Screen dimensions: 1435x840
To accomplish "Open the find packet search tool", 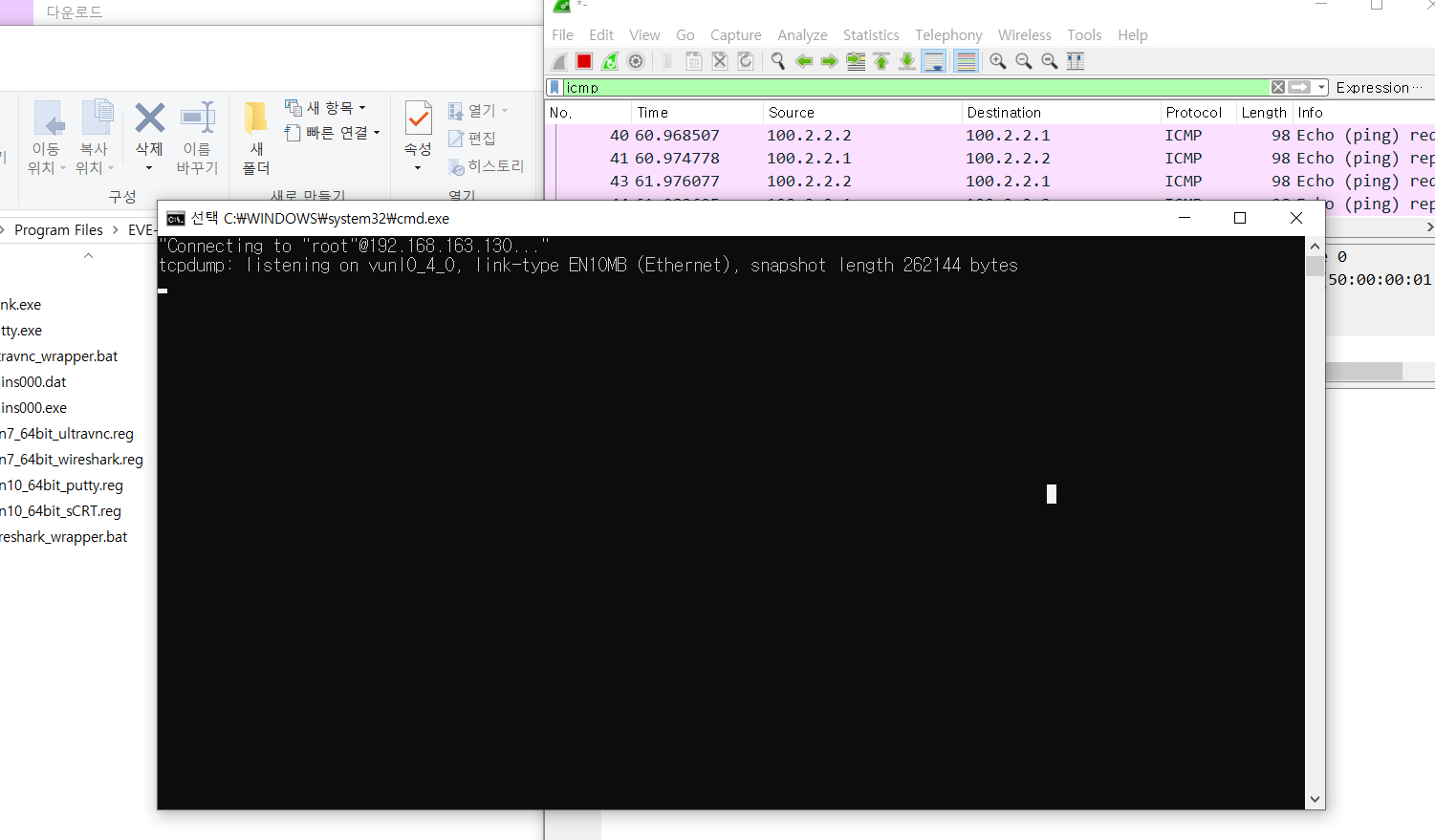I will point(777,60).
